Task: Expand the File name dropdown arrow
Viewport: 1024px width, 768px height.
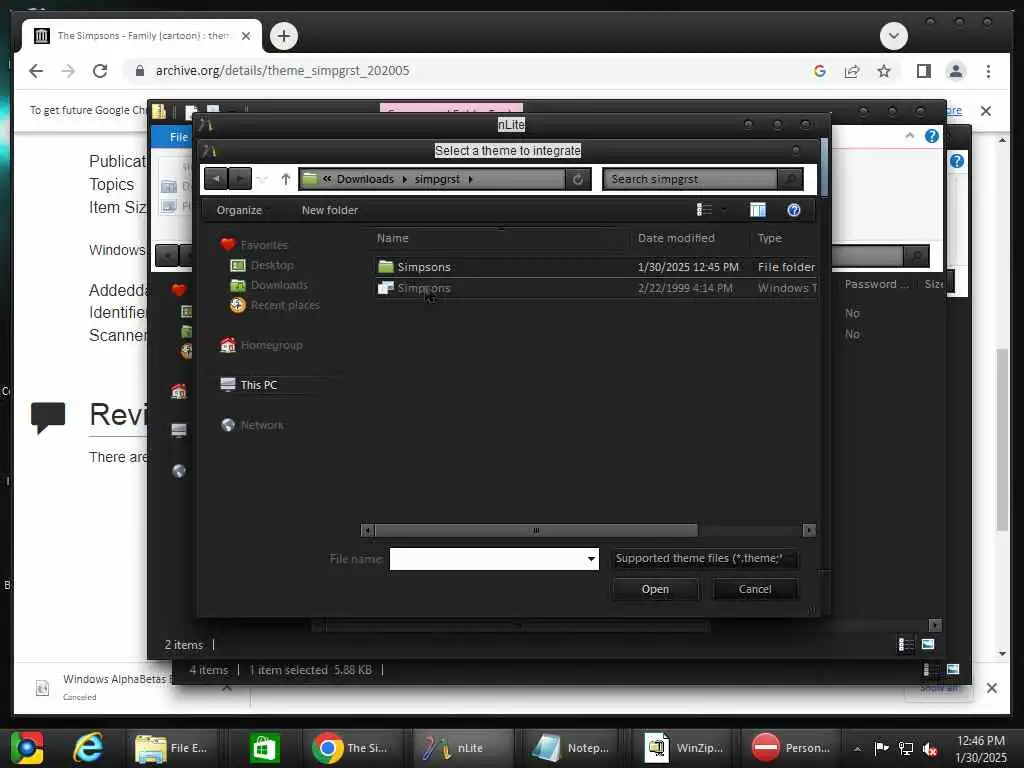Action: click(591, 559)
